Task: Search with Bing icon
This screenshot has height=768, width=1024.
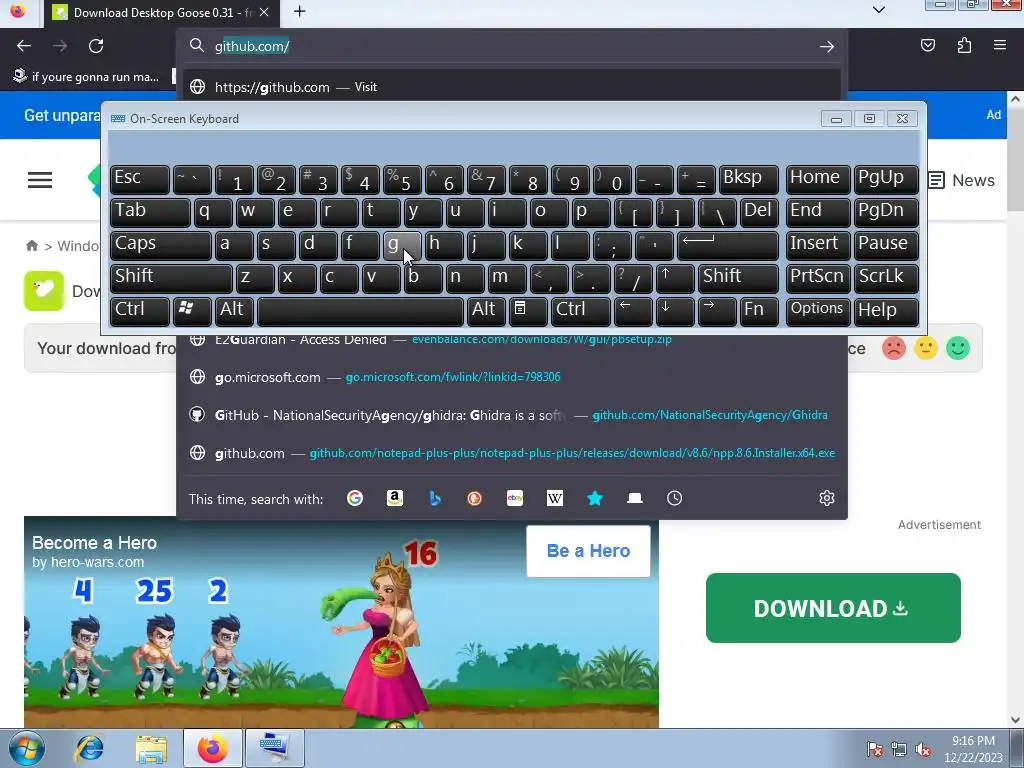Action: pyautogui.click(x=435, y=498)
